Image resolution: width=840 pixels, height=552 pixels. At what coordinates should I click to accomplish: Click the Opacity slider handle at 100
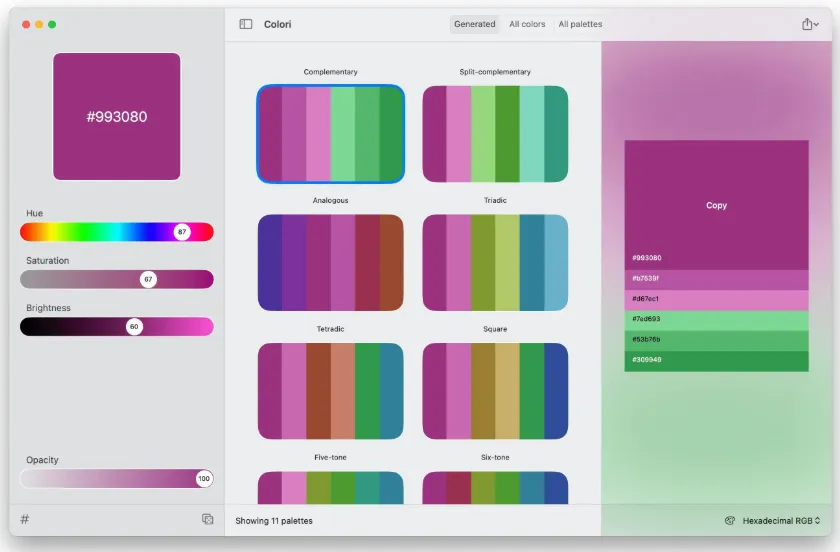tap(204, 479)
